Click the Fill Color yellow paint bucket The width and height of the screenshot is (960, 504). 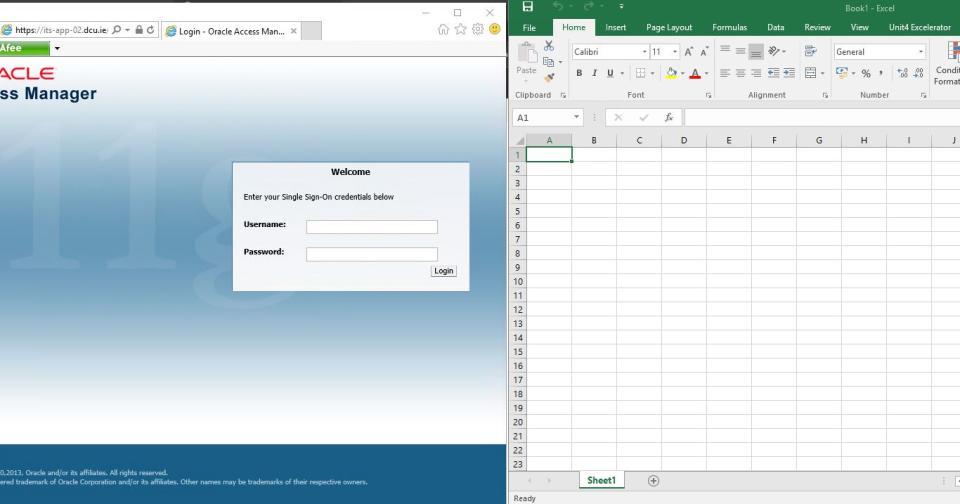(672, 73)
